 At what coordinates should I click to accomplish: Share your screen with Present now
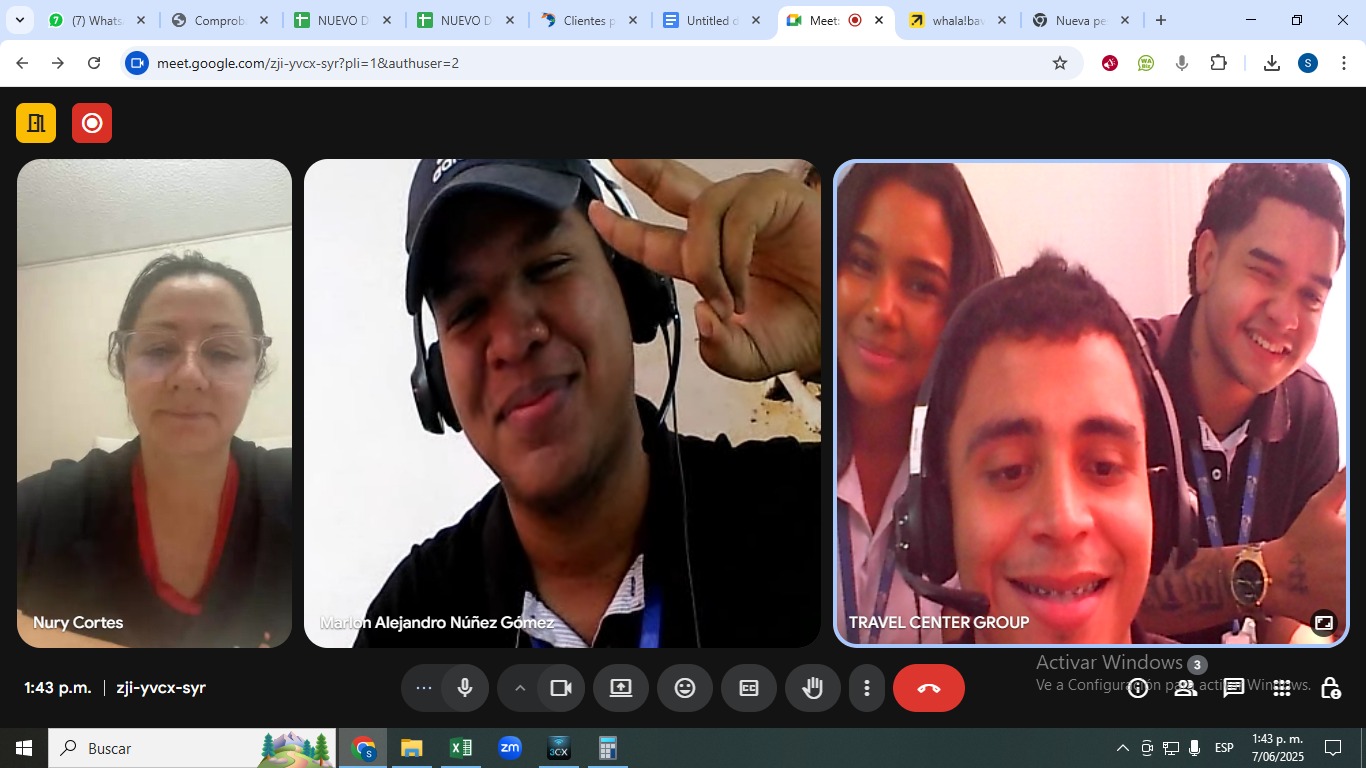(x=621, y=688)
